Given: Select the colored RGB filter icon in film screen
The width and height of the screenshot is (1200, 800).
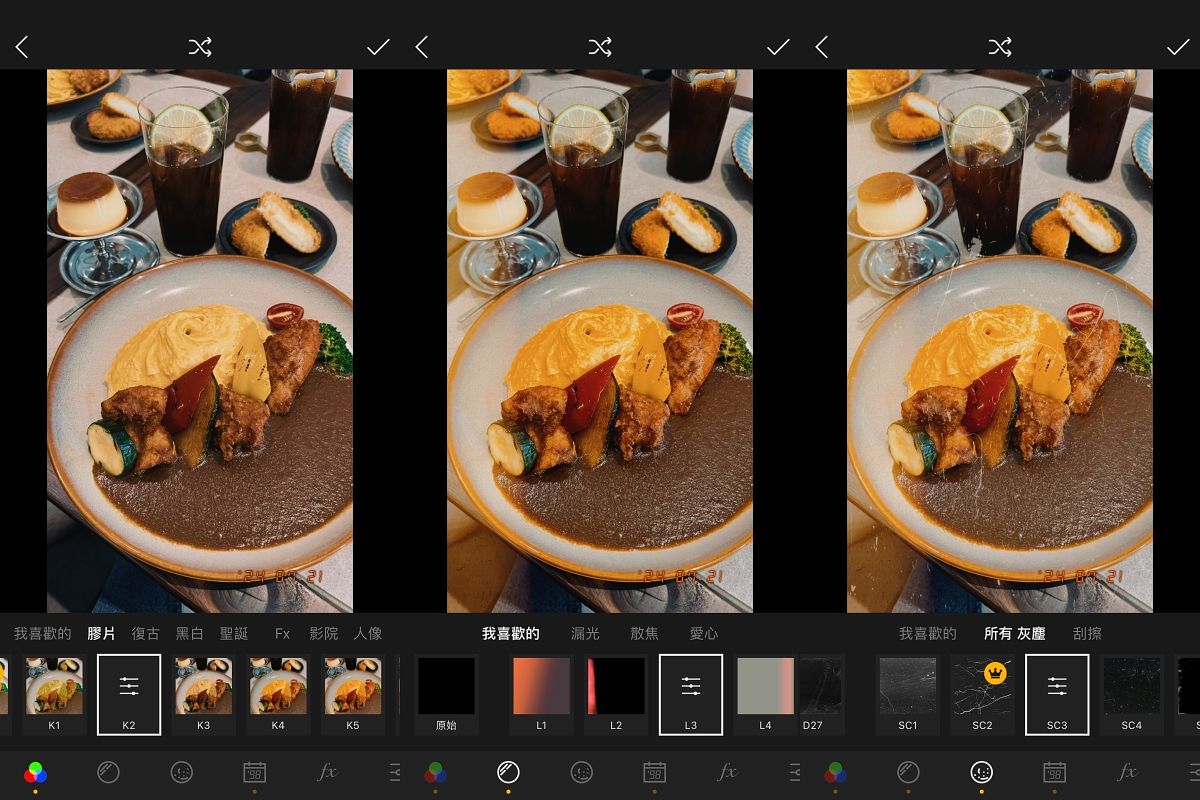Looking at the screenshot, I should point(35,772).
